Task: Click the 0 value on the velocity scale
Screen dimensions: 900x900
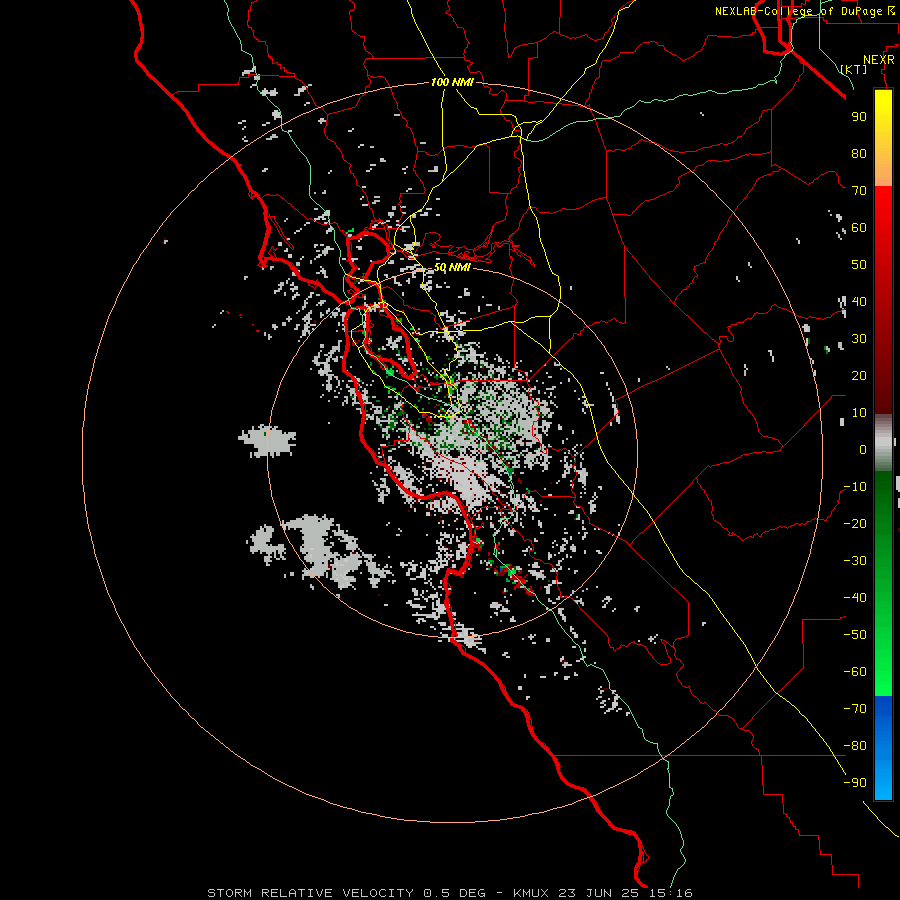Action: tap(863, 449)
